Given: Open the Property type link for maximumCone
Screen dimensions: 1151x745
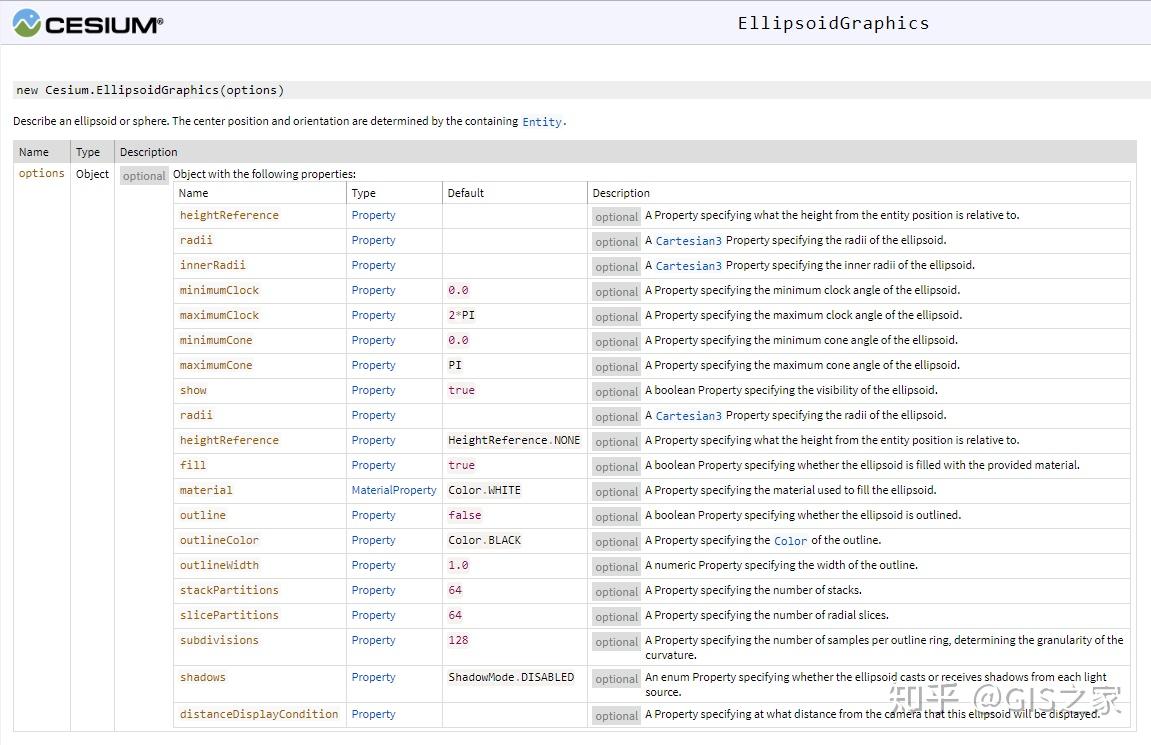Looking at the screenshot, I should tap(373, 365).
